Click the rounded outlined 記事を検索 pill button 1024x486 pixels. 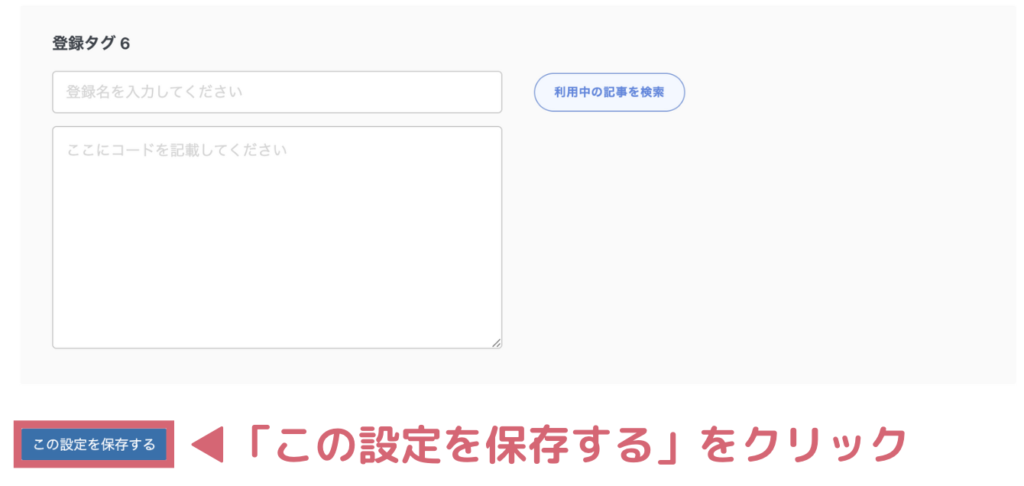609,92
